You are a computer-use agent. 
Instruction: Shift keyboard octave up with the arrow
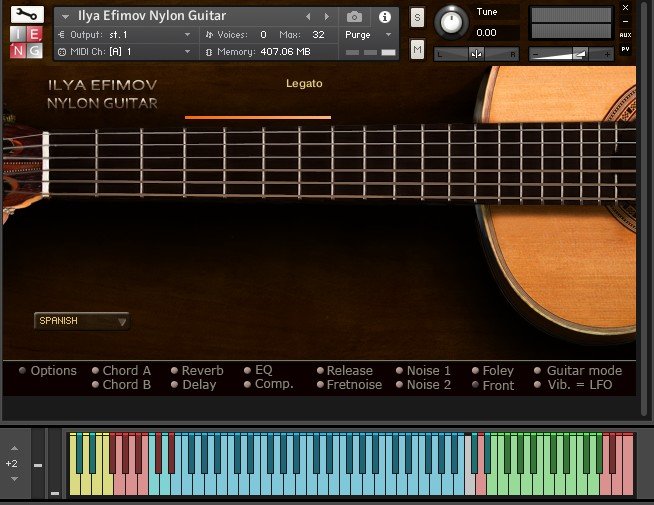(x=14, y=448)
